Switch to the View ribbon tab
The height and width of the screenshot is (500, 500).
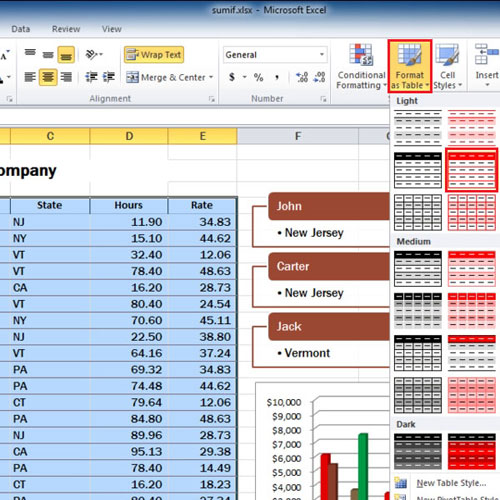(112, 29)
